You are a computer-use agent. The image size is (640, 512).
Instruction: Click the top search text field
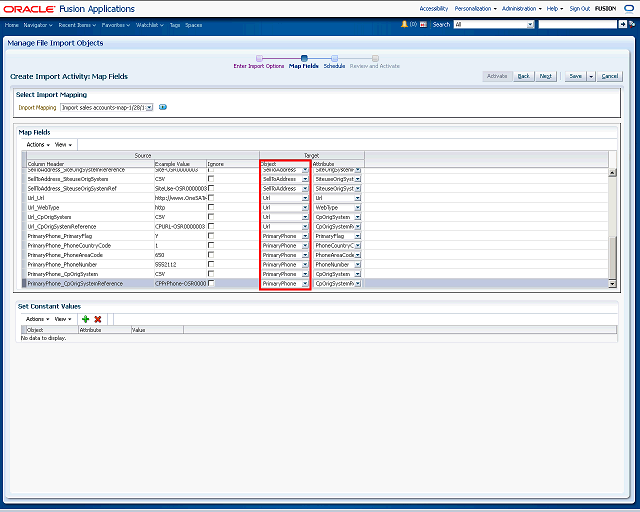click(x=577, y=23)
